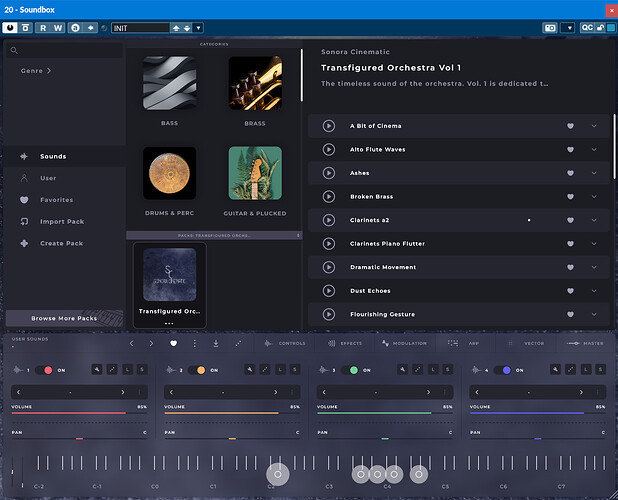Select Favorites in the sidebar

[x=56, y=200]
